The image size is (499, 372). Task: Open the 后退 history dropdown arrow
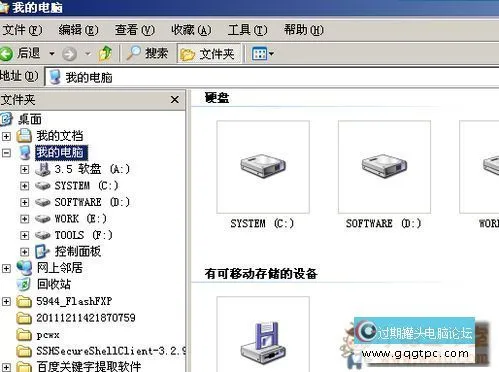[52, 53]
